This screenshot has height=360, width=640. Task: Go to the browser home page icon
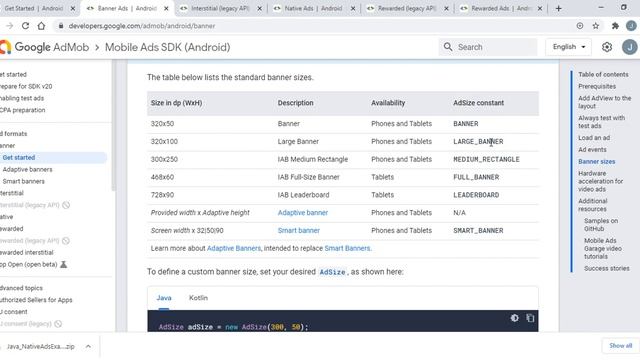pyautogui.click(x=41, y=26)
